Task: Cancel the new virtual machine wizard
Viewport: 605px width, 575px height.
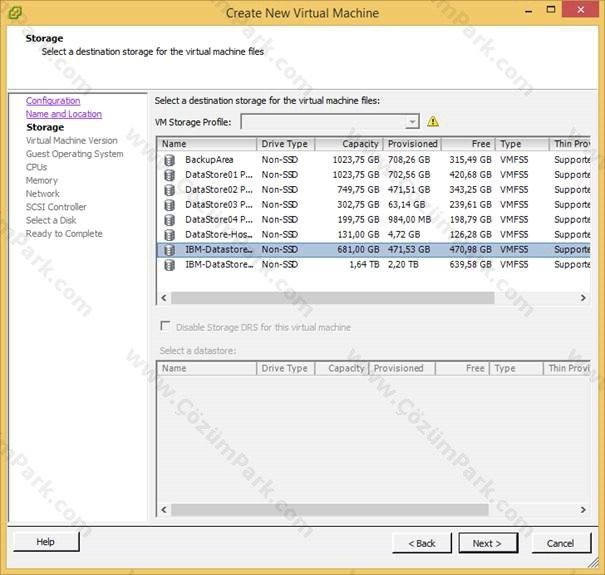Action: point(561,543)
